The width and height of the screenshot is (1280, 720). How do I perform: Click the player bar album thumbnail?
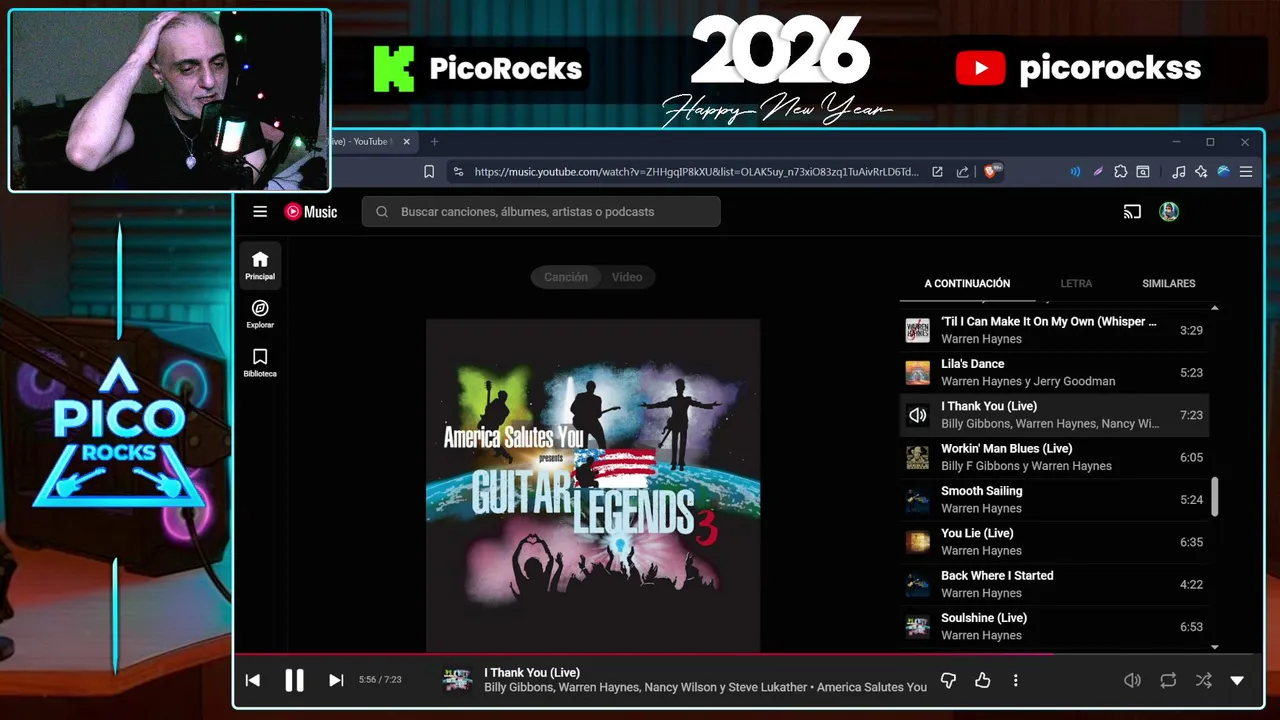(x=457, y=681)
